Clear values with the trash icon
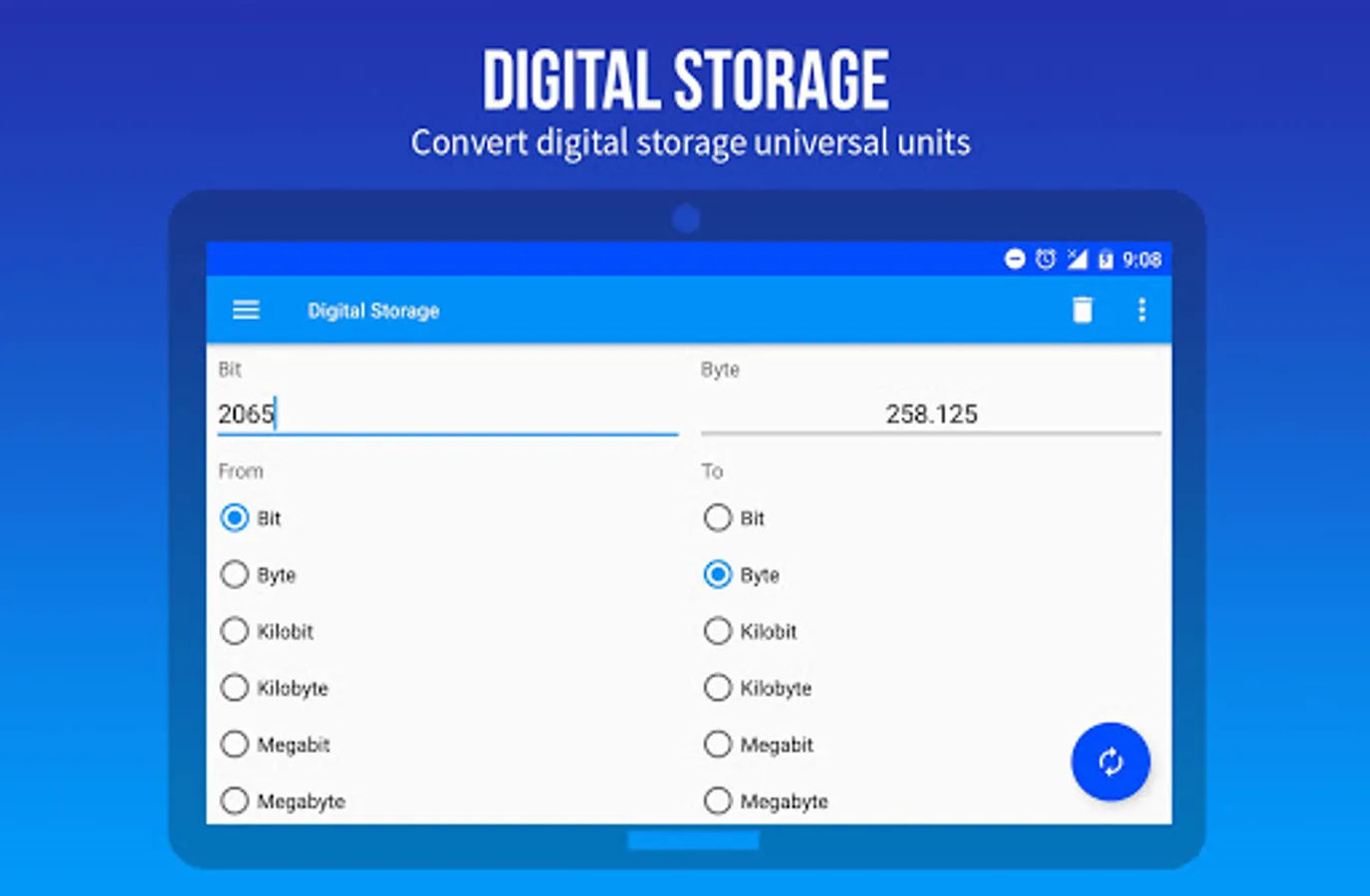Image resolution: width=1370 pixels, height=896 pixels. coord(1082,310)
